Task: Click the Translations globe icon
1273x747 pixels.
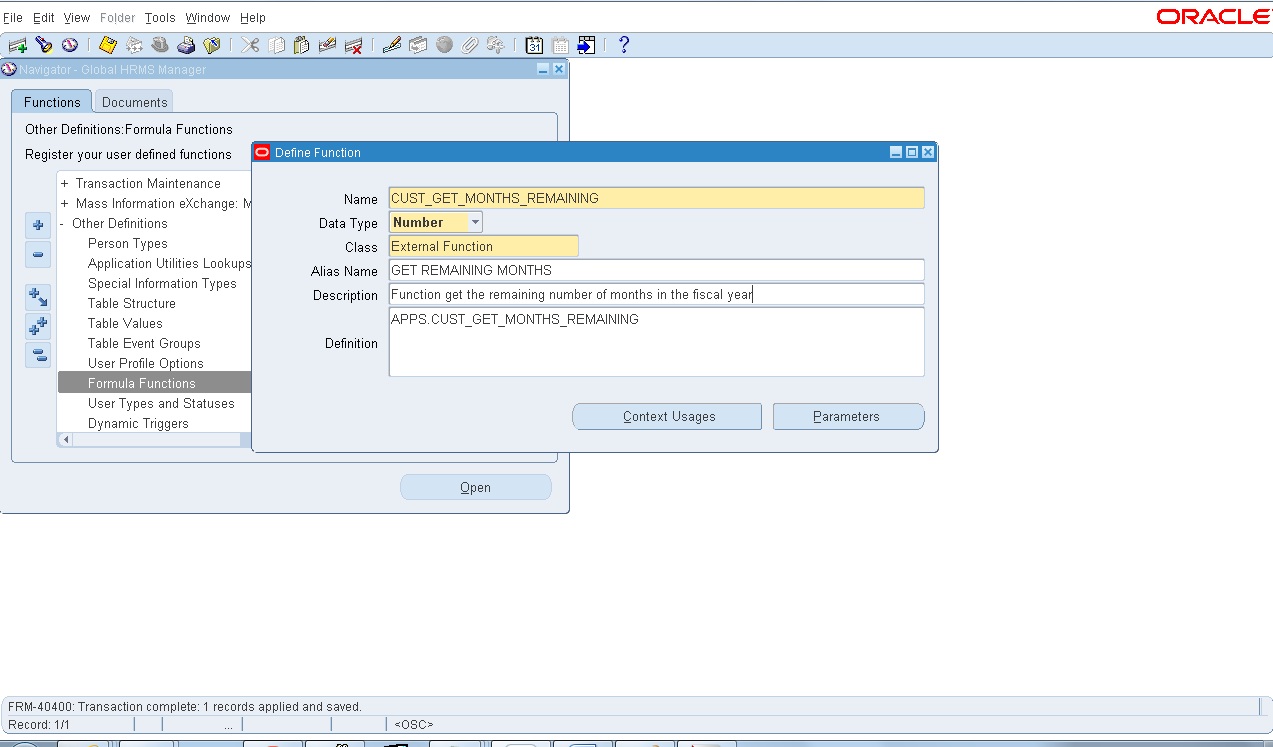Action: tap(444, 45)
